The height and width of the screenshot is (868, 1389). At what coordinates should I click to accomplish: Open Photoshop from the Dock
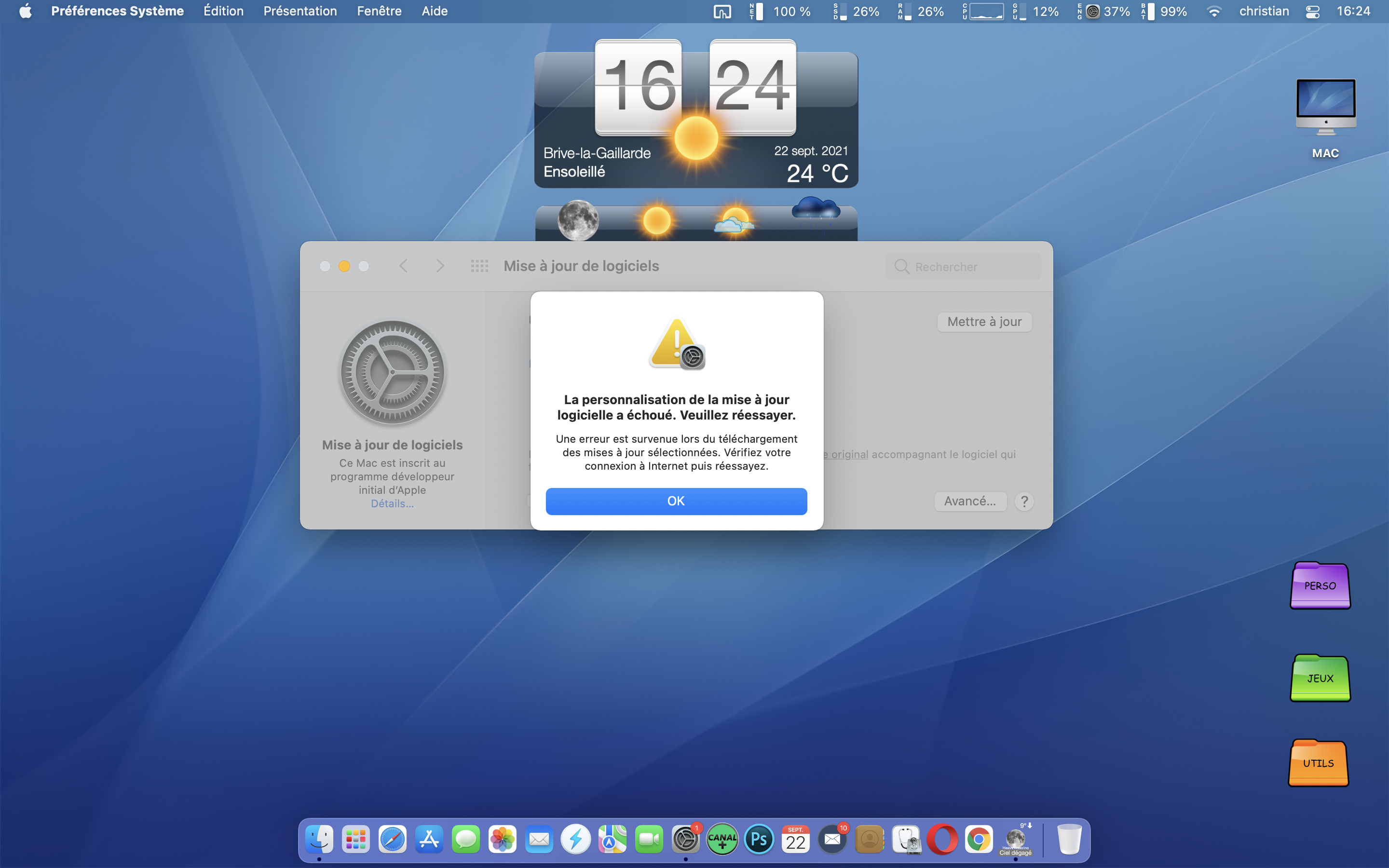759,840
